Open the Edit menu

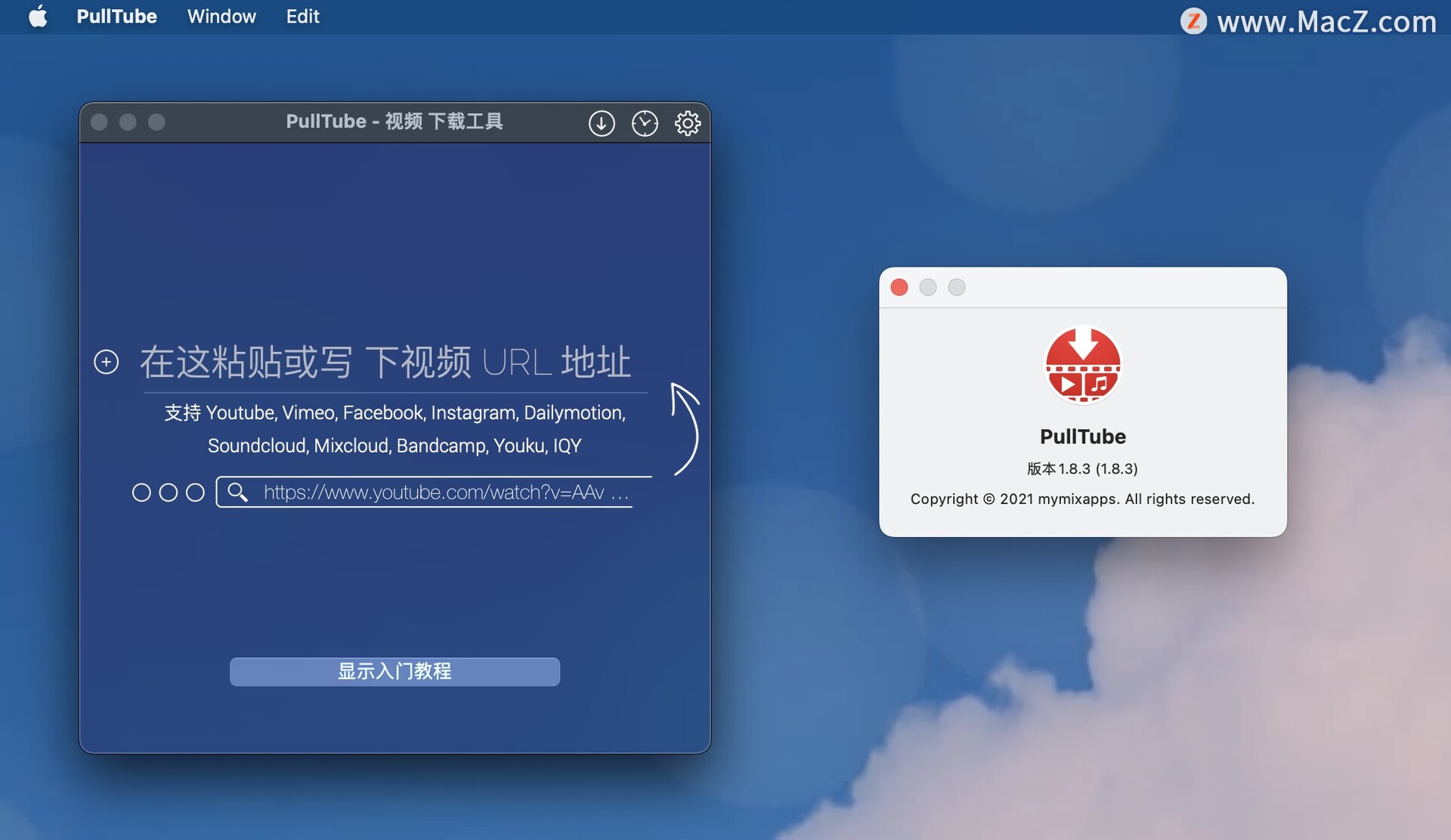(x=302, y=17)
